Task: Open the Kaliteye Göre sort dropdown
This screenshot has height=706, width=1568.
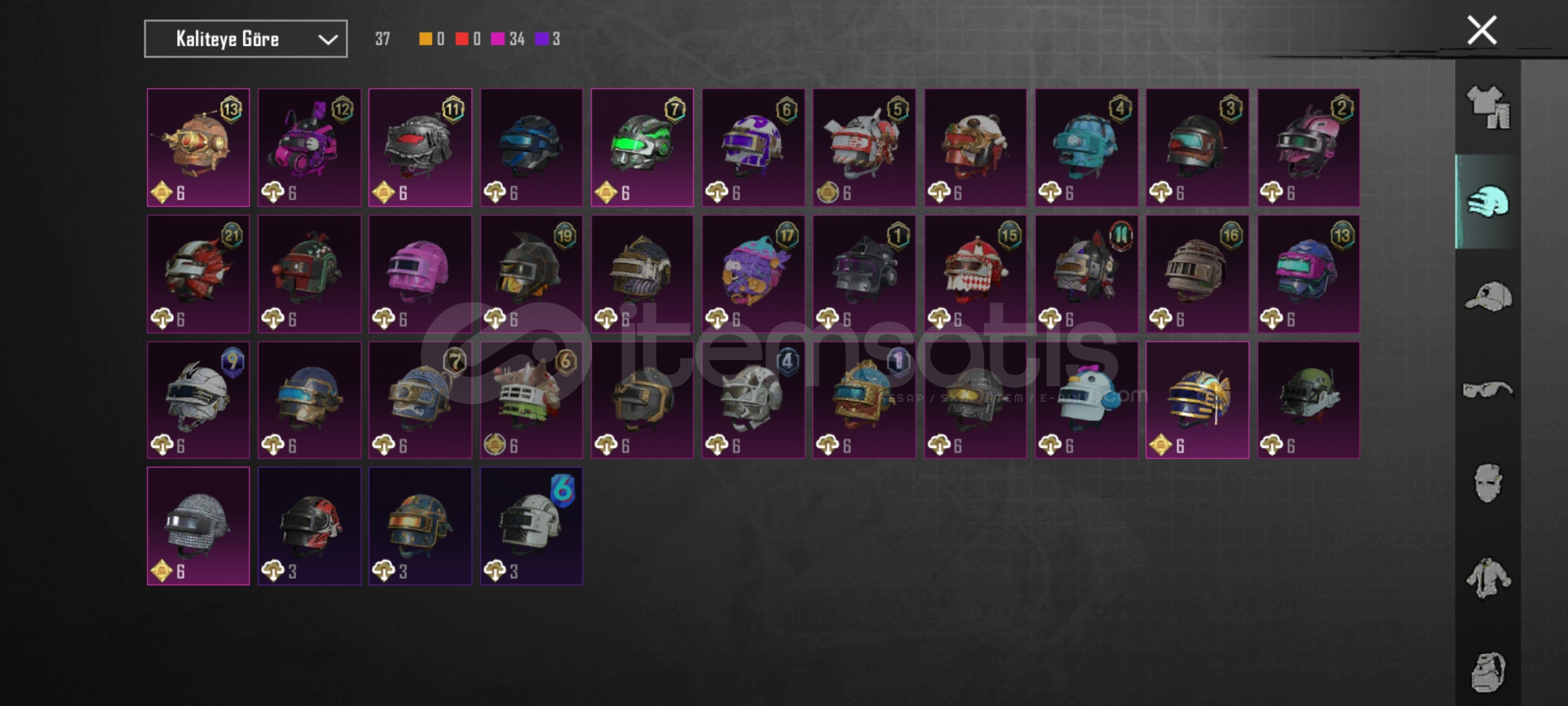Action: [x=246, y=39]
